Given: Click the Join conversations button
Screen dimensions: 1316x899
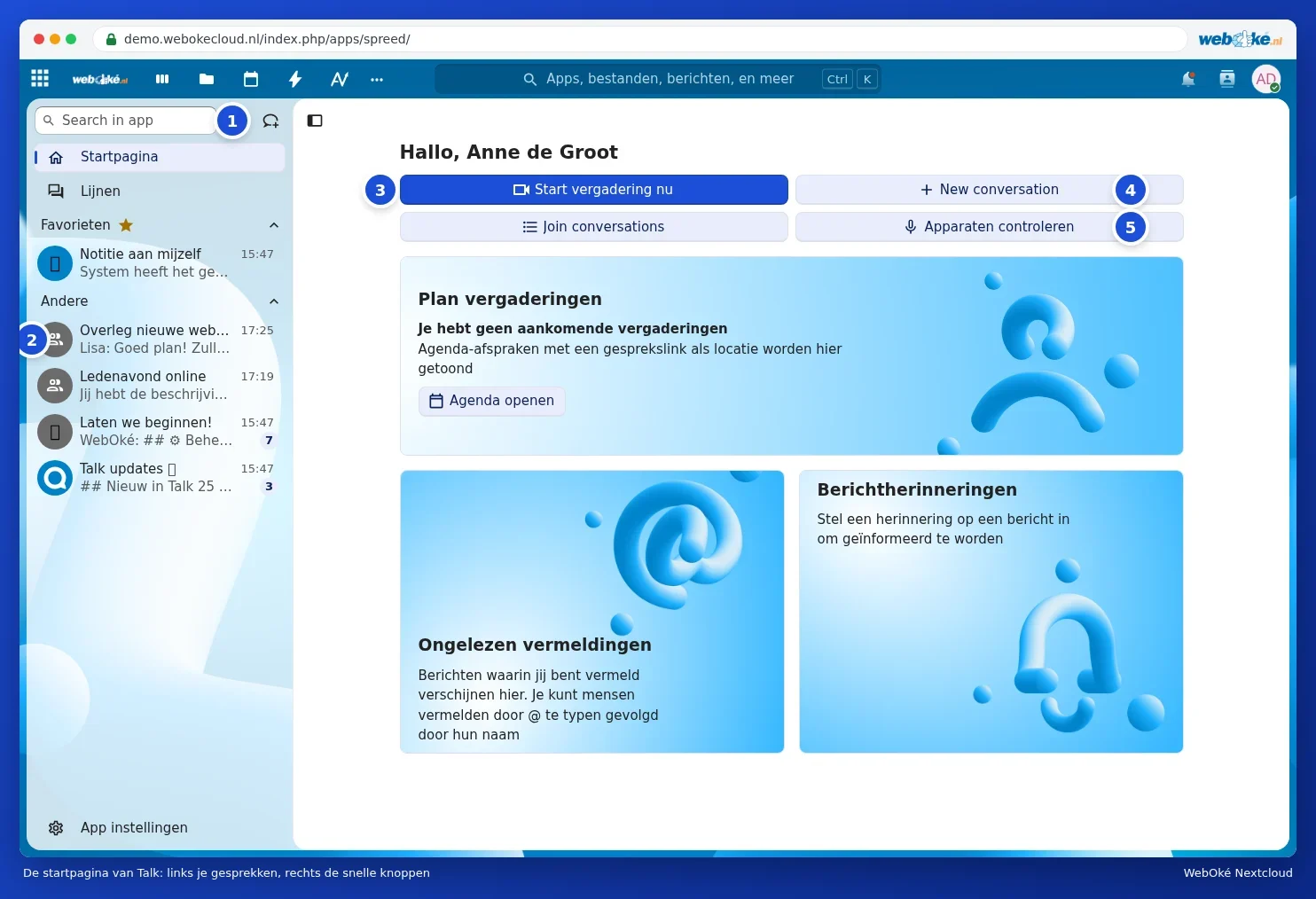Looking at the screenshot, I should 593,227.
